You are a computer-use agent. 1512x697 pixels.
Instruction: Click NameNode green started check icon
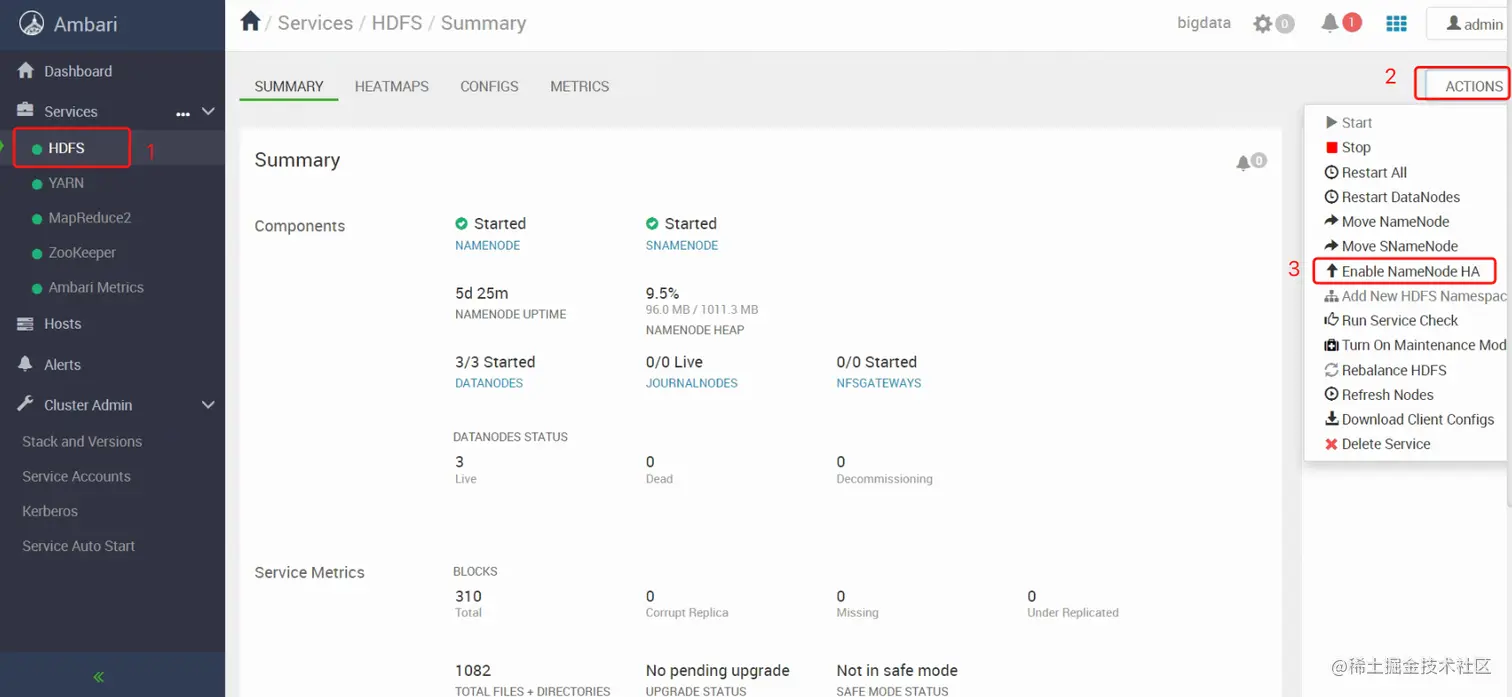coord(461,223)
